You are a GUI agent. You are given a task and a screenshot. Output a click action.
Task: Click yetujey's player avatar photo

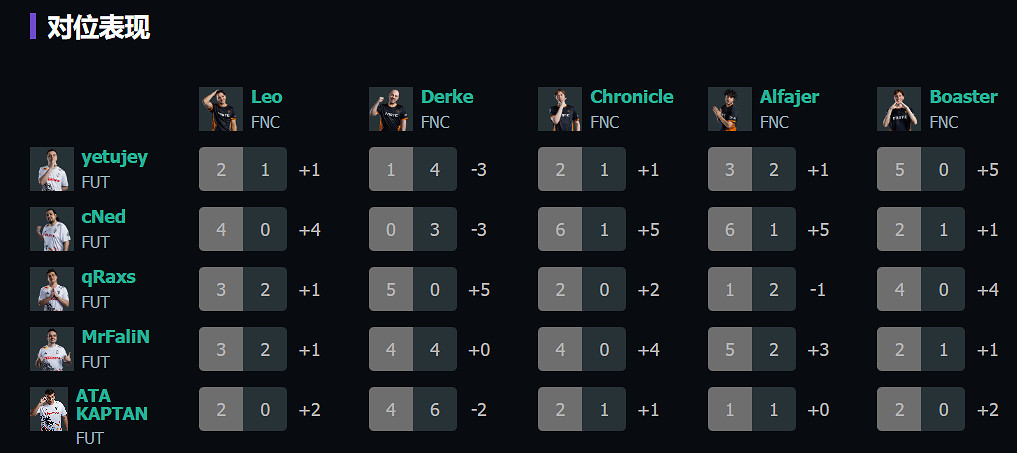52,169
